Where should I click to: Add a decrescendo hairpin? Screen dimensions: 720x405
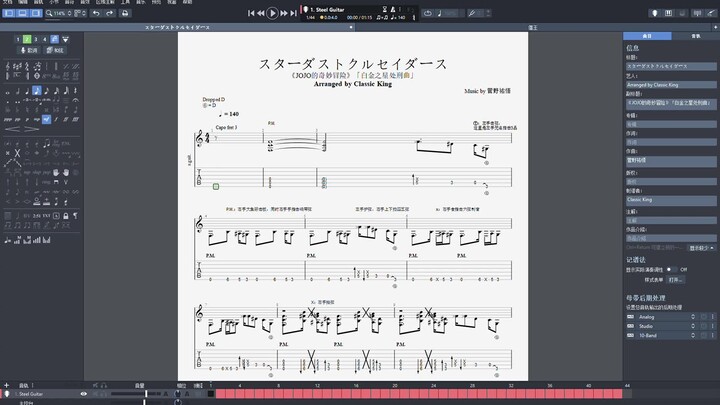31,129
